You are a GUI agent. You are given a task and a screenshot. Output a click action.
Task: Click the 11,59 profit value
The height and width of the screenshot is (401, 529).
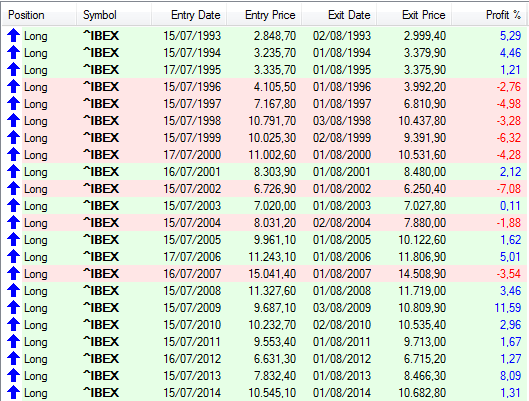pyautogui.click(x=507, y=308)
